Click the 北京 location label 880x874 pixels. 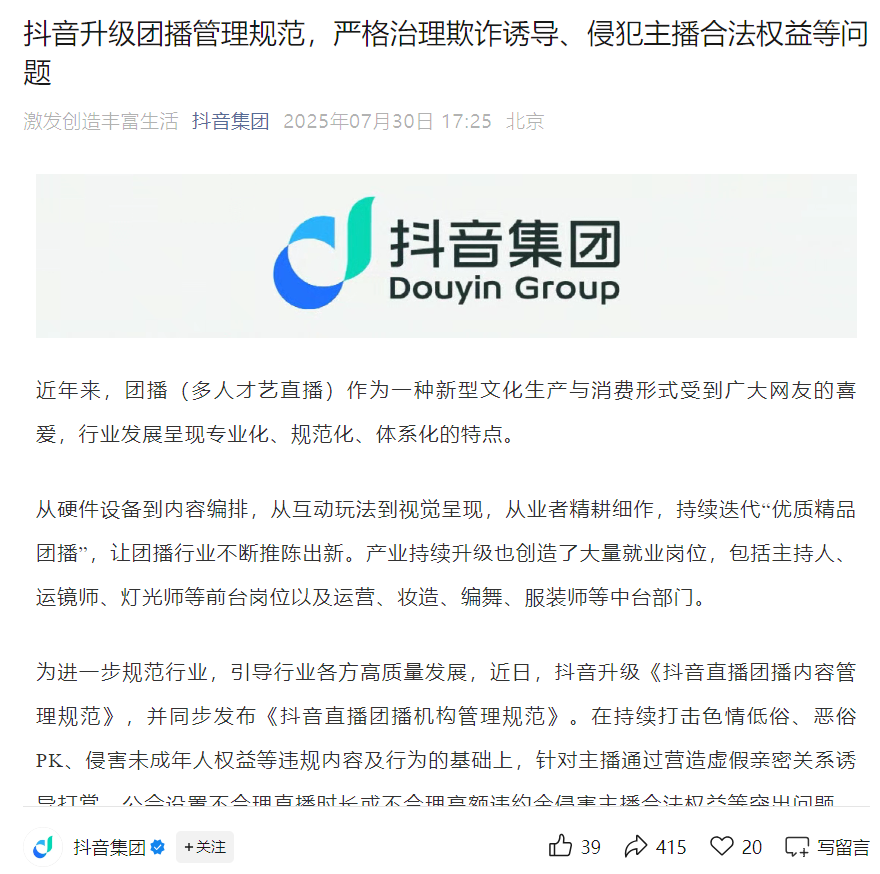click(525, 121)
